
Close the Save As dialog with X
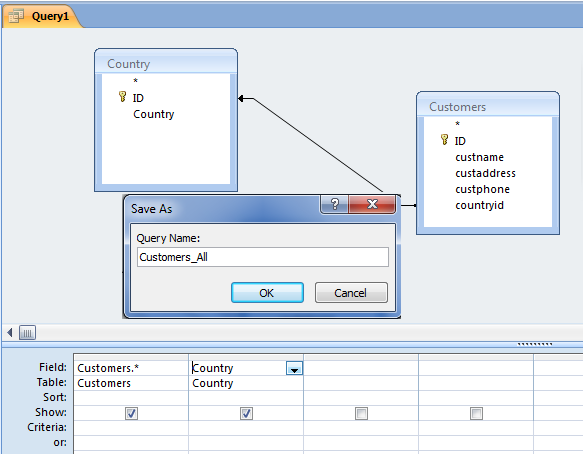pos(372,204)
